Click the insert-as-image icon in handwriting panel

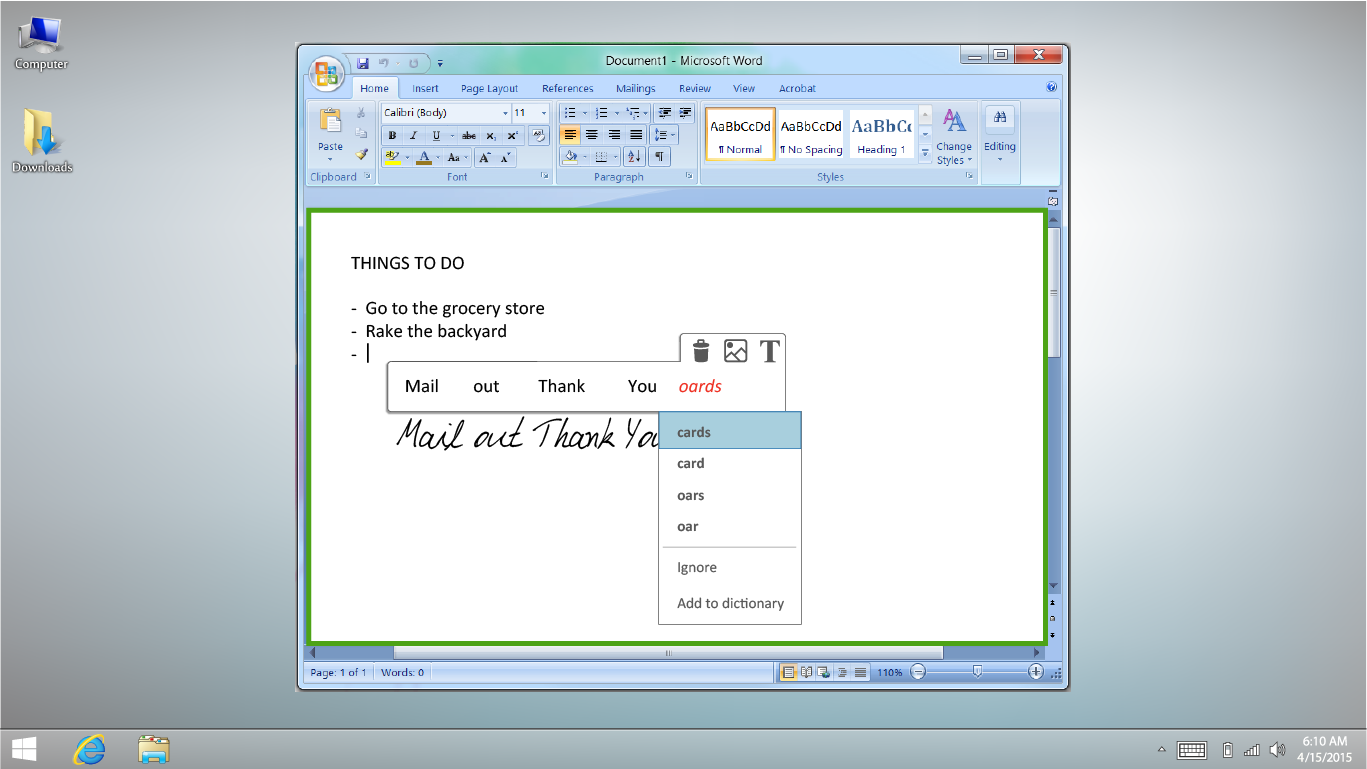(x=735, y=351)
